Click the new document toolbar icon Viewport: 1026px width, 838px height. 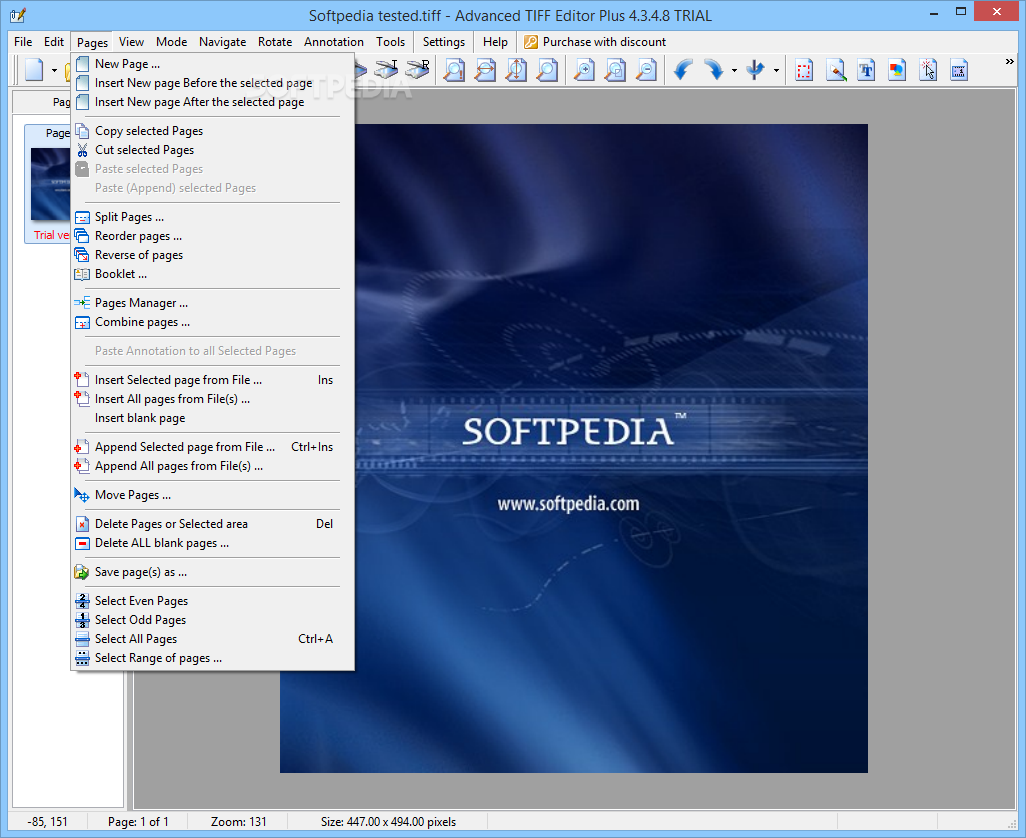(34, 69)
